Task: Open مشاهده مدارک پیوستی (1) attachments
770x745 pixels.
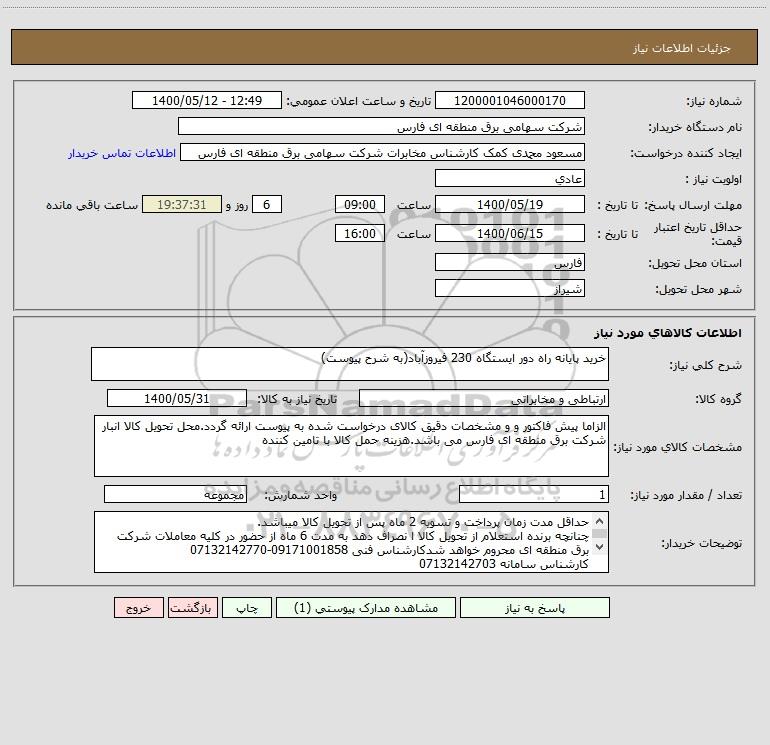Action: 366,608
